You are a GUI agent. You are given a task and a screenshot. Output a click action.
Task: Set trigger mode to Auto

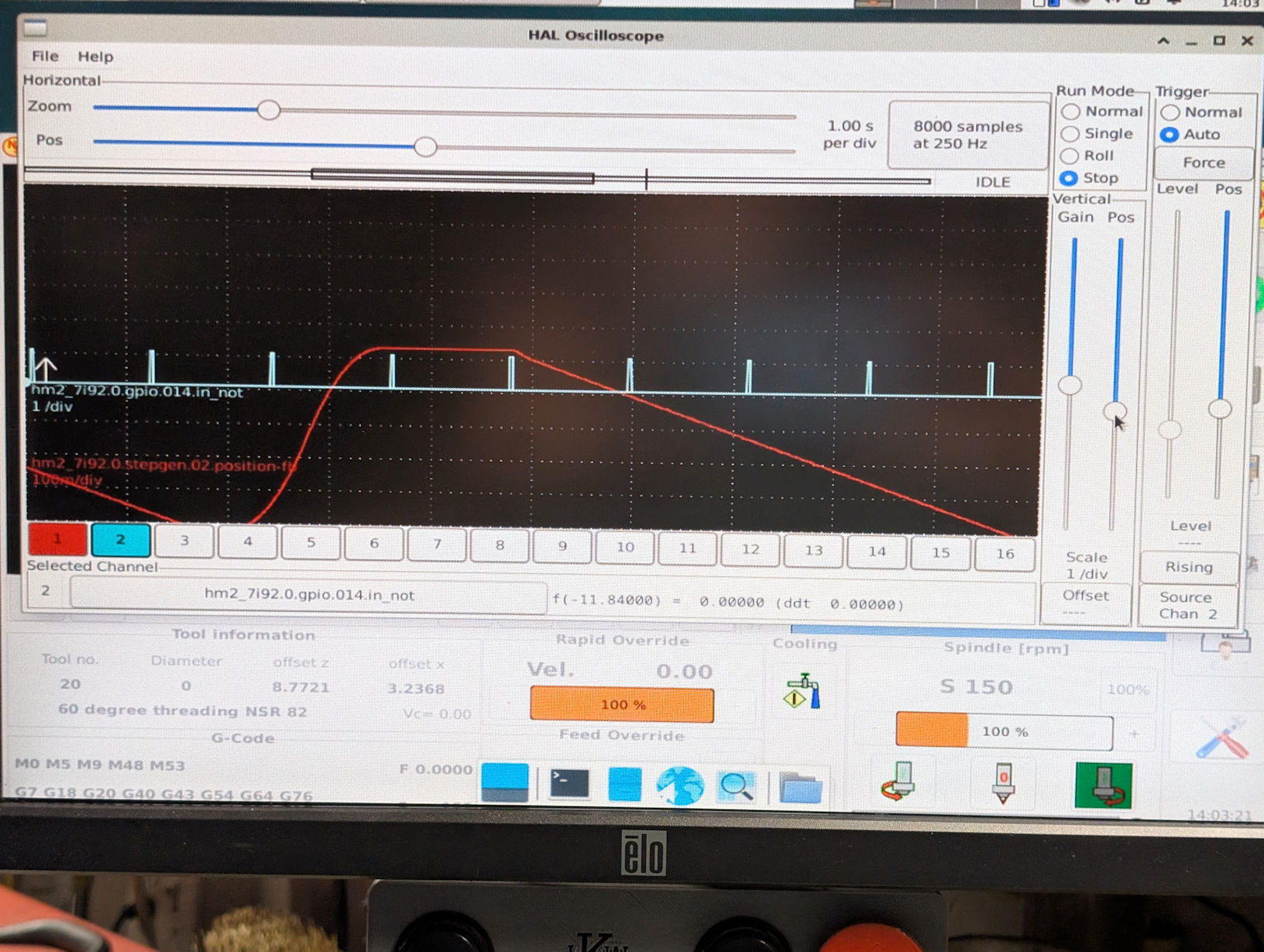pyautogui.click(x=1191, y=135)
